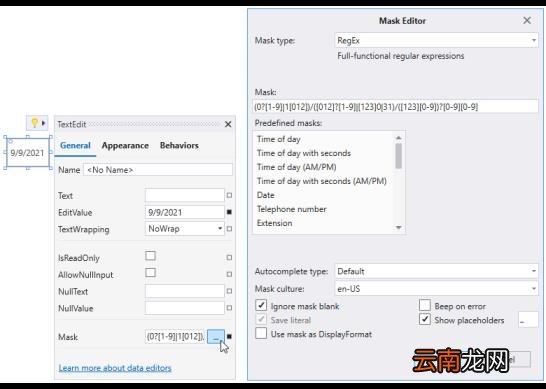Click the NullText input field
546x389 pixels.
click(x=185, y=291)
